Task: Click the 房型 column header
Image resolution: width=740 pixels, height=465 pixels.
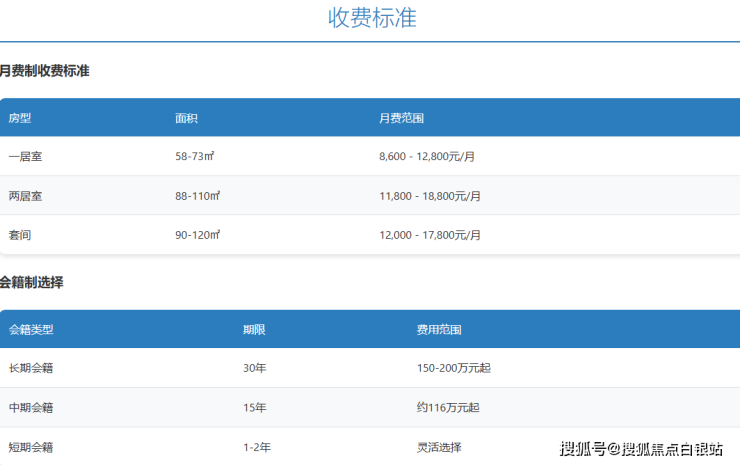Action: click(x=20, y=118)
